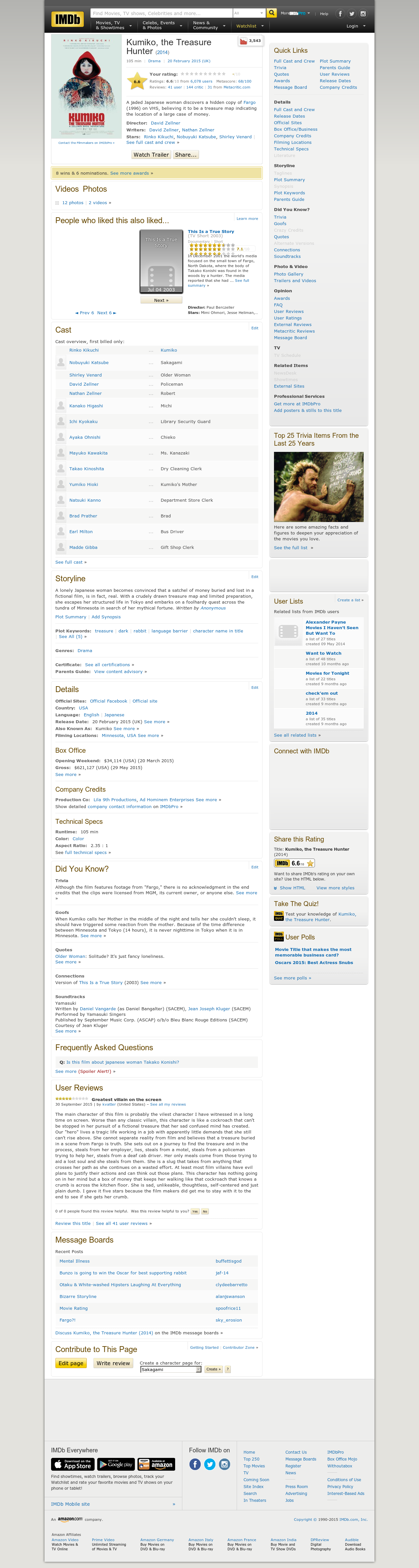Click the avatar placeholder next to Kanako Higashi

61,405
